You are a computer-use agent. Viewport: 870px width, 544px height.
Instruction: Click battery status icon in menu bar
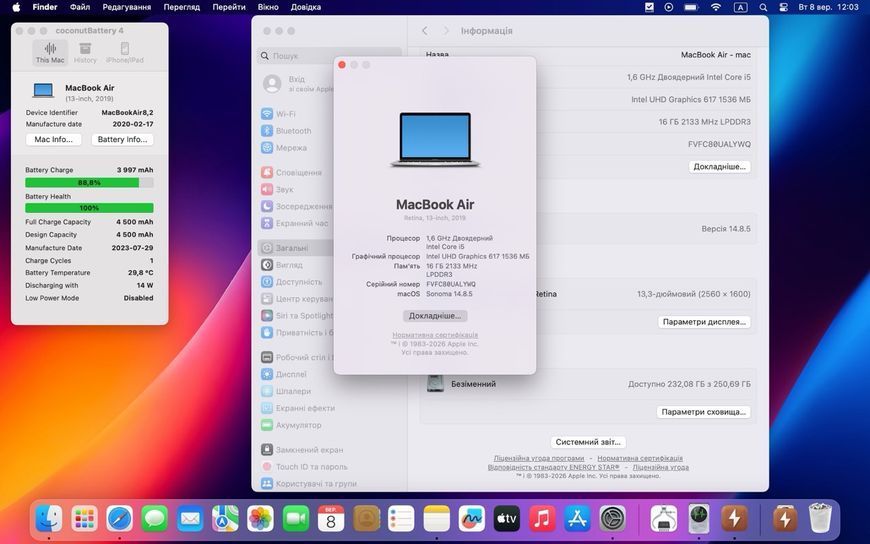coord(691,7)
